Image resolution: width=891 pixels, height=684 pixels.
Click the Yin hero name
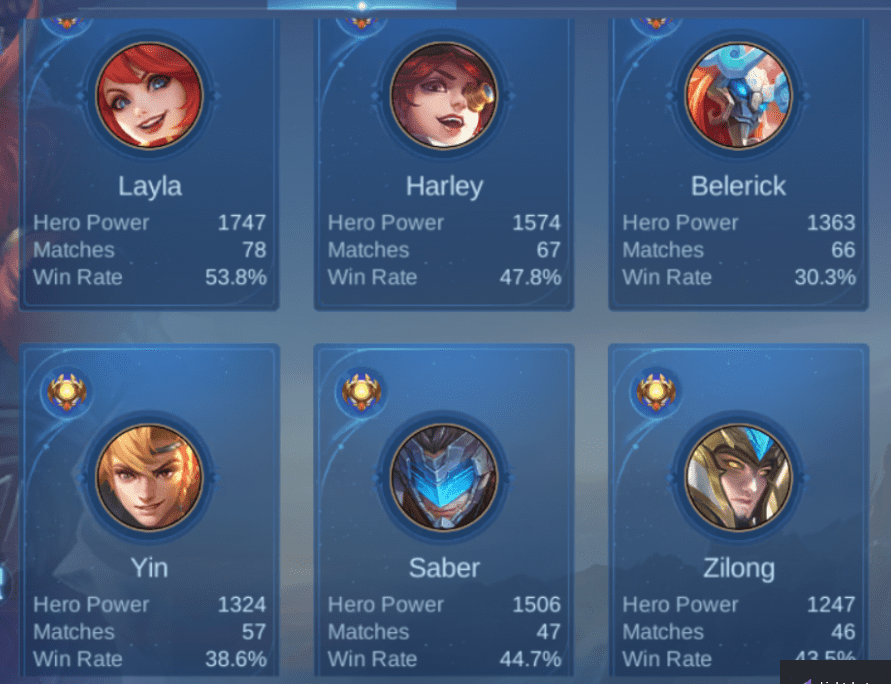(149, 569)
